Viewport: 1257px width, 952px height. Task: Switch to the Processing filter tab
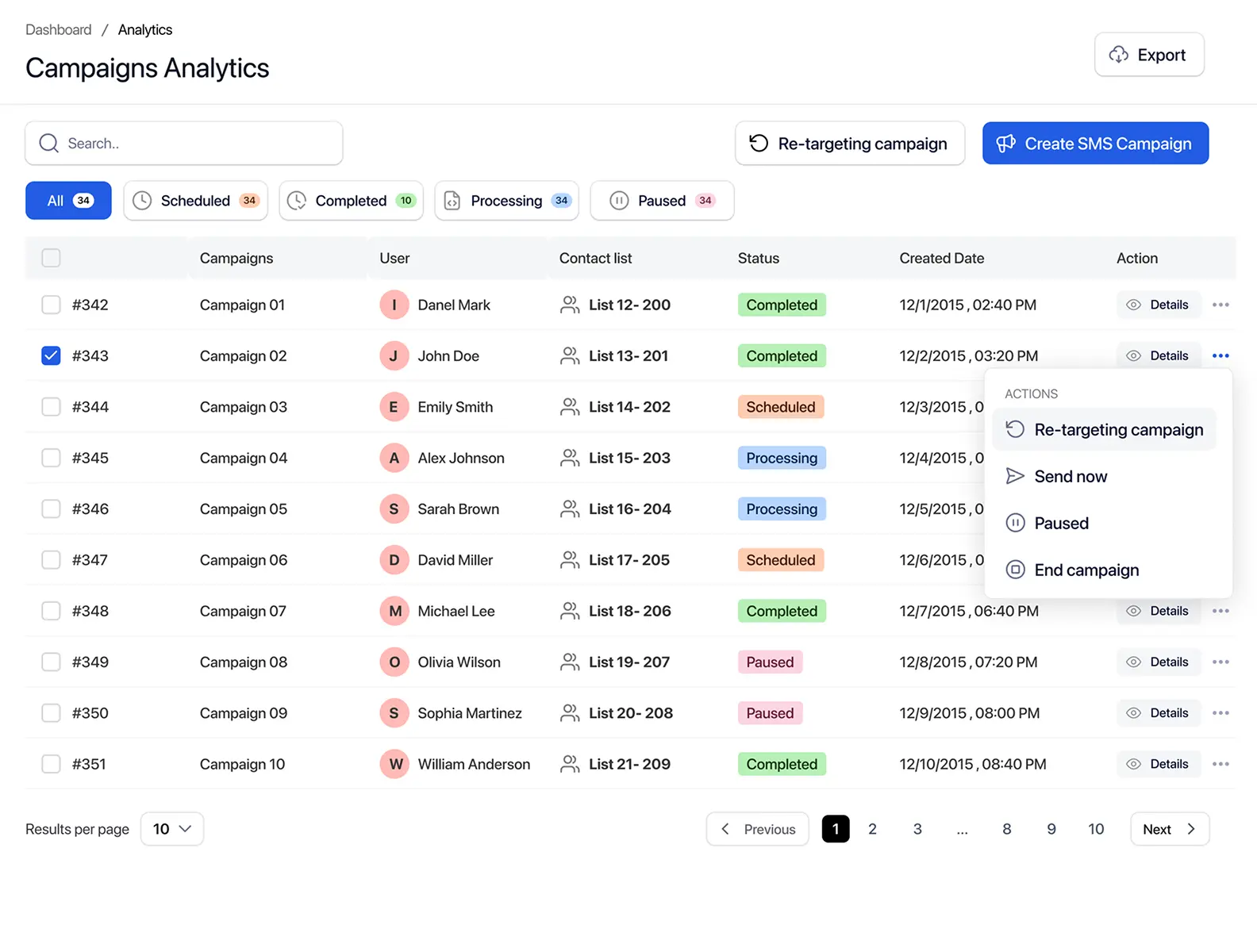click(x=506, y=201)
